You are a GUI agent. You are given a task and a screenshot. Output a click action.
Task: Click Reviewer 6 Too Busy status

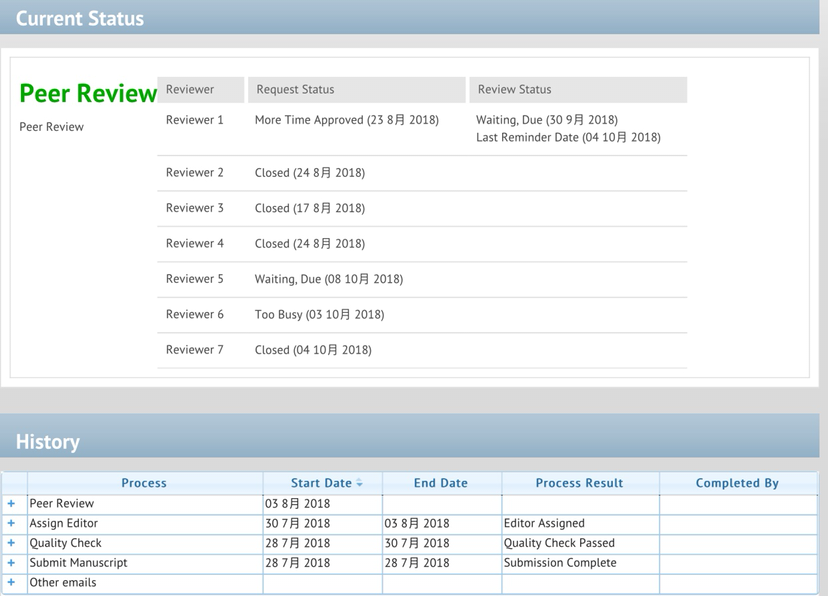coord(319,314)
